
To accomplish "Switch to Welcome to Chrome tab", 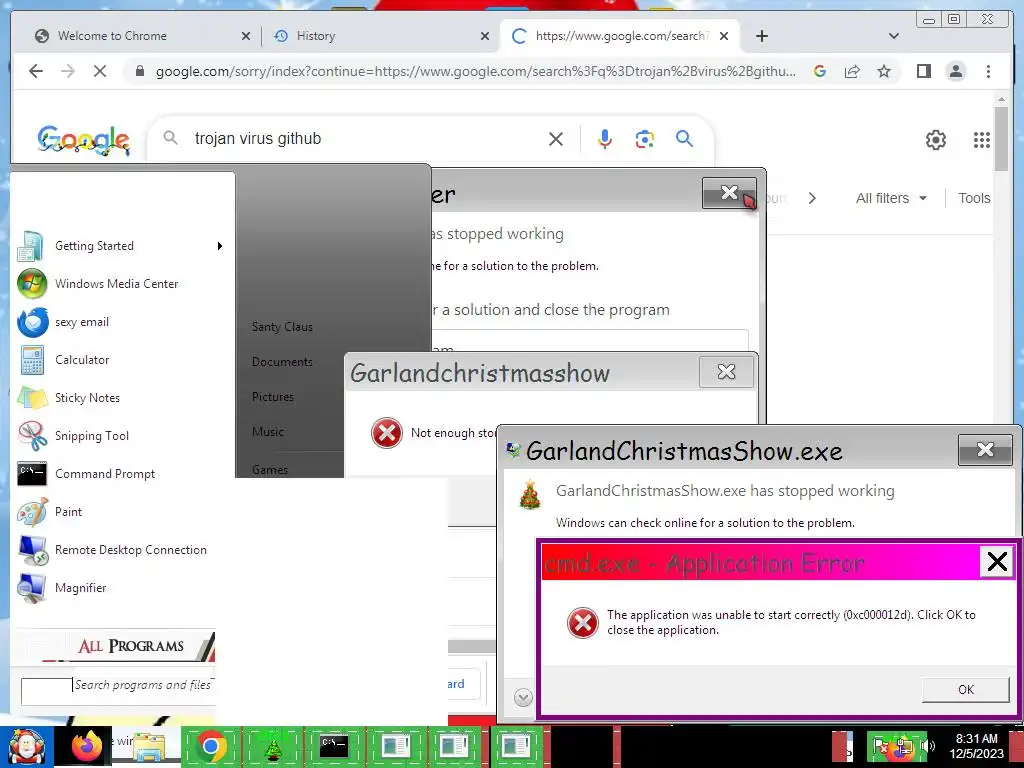I will tap(112, 36).
